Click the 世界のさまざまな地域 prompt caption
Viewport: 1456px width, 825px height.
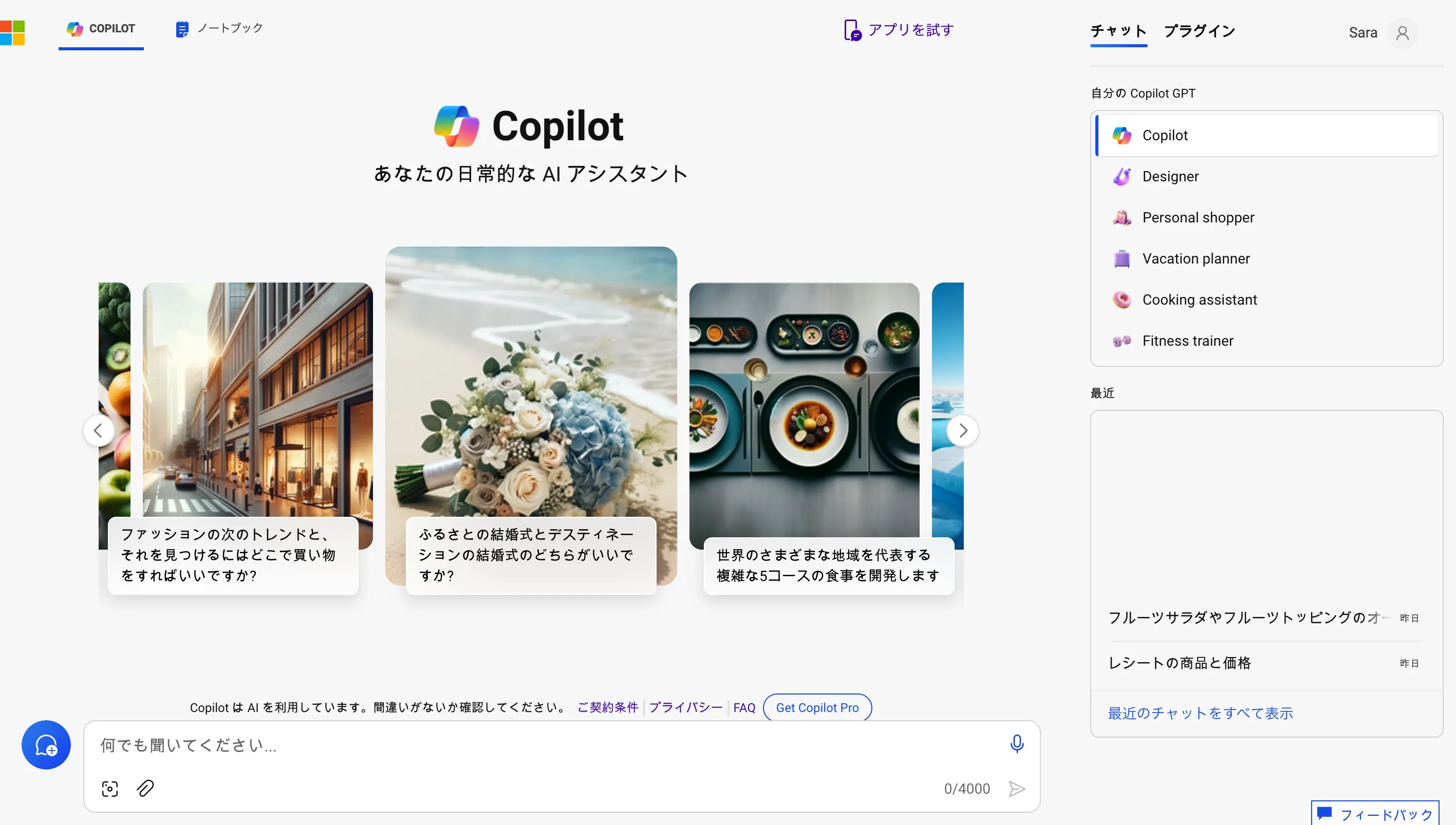coord(829,566)
